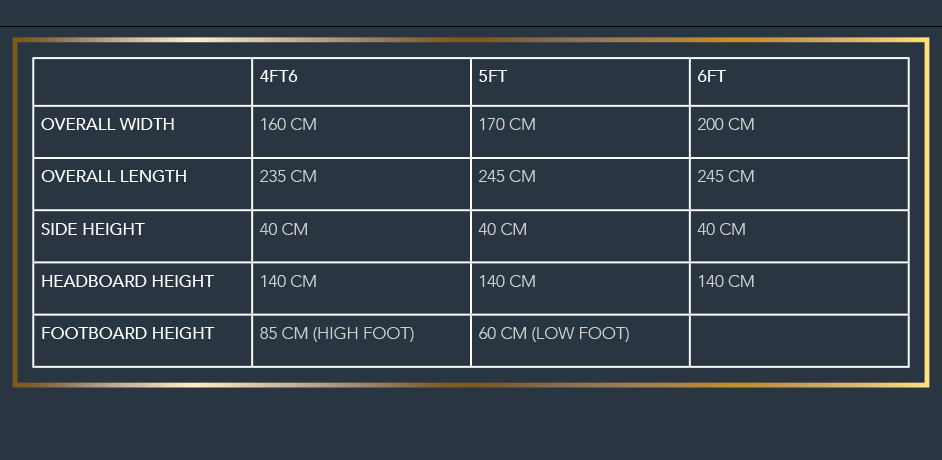Click the 235 CM length cell
Viewport: 942px width, 460px height.
(288, 177)
